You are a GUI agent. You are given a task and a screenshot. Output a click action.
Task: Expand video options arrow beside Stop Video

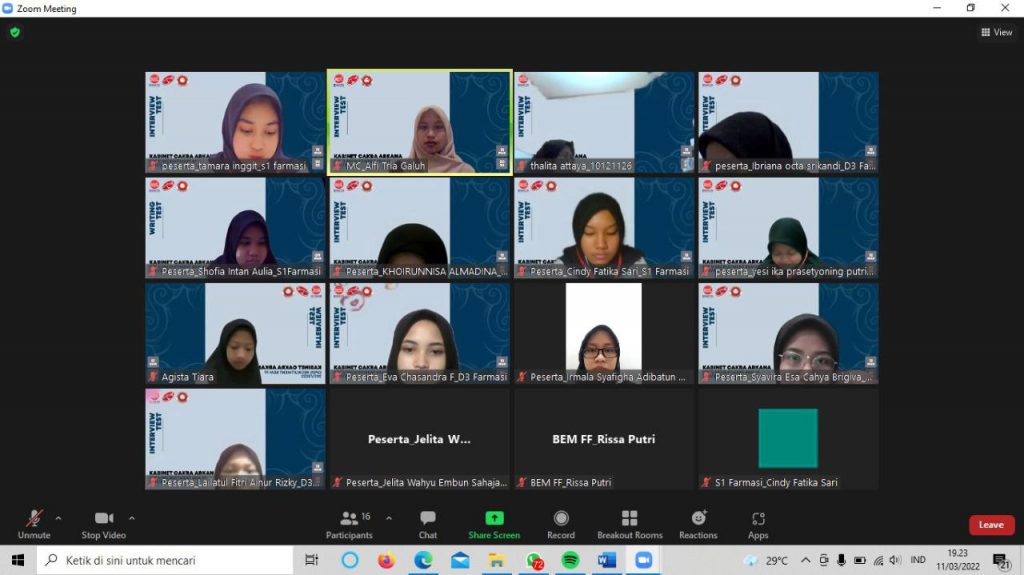(x=132, y=518)
